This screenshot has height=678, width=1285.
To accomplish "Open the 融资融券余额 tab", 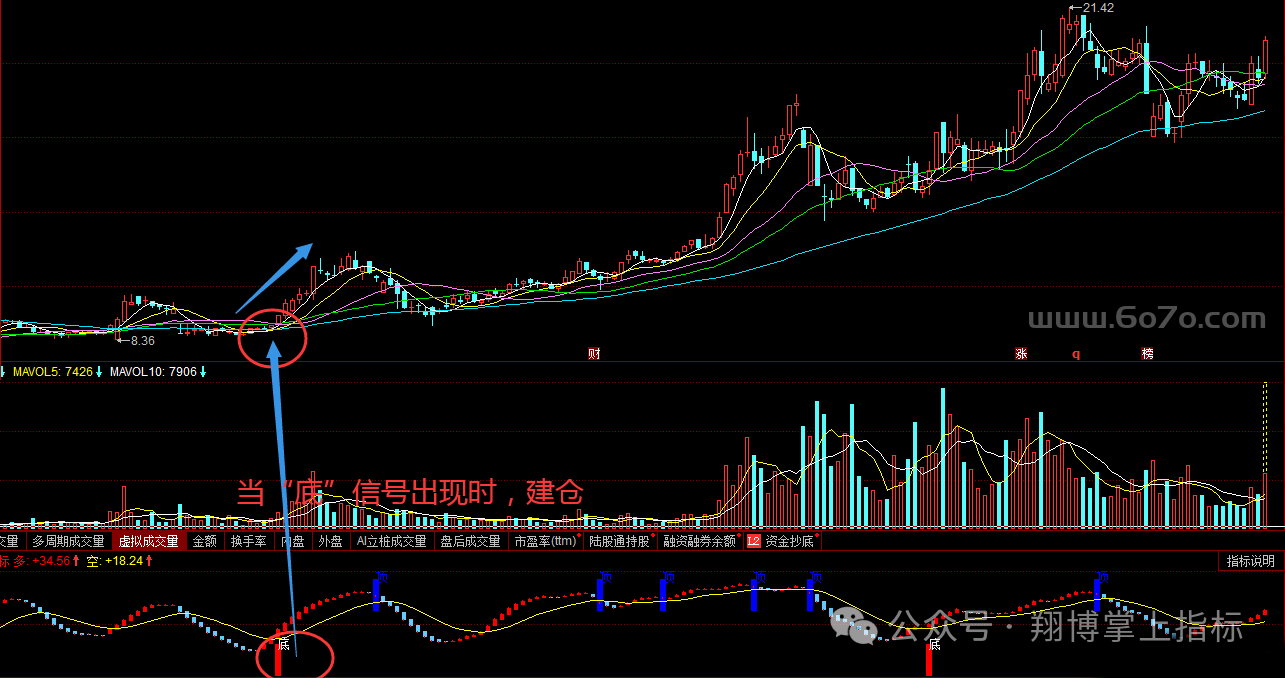I will [699, 541].
